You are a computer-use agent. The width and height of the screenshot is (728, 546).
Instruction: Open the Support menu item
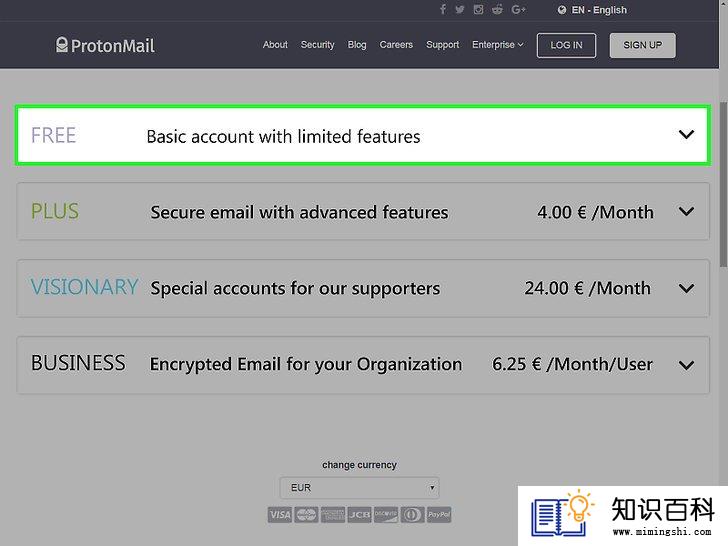point(442,45)
